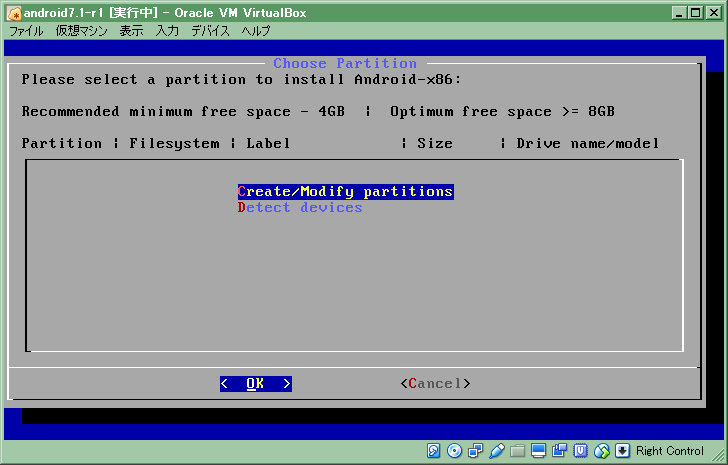The image size is (728, 465).
Task: Open the 表示 menu
Action: pyautogui.click(x=131, y=31)
